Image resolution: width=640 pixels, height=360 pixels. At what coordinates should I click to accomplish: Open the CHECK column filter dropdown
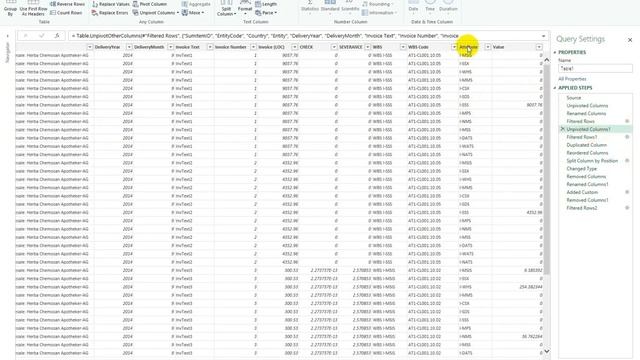coord(334,47)
